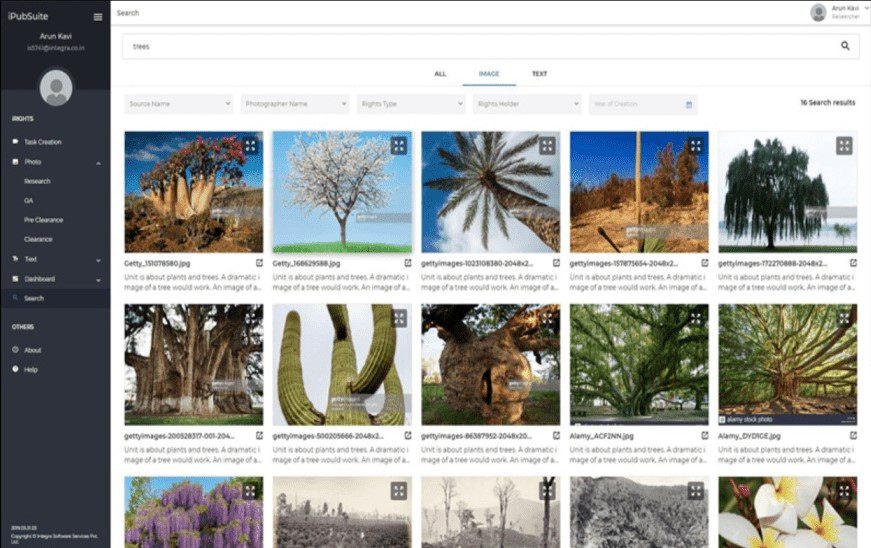Open the Getty_151078580.jpg bottle tree thumbnail
This screenshot has height=548, width=871.
tap(194, 192)
